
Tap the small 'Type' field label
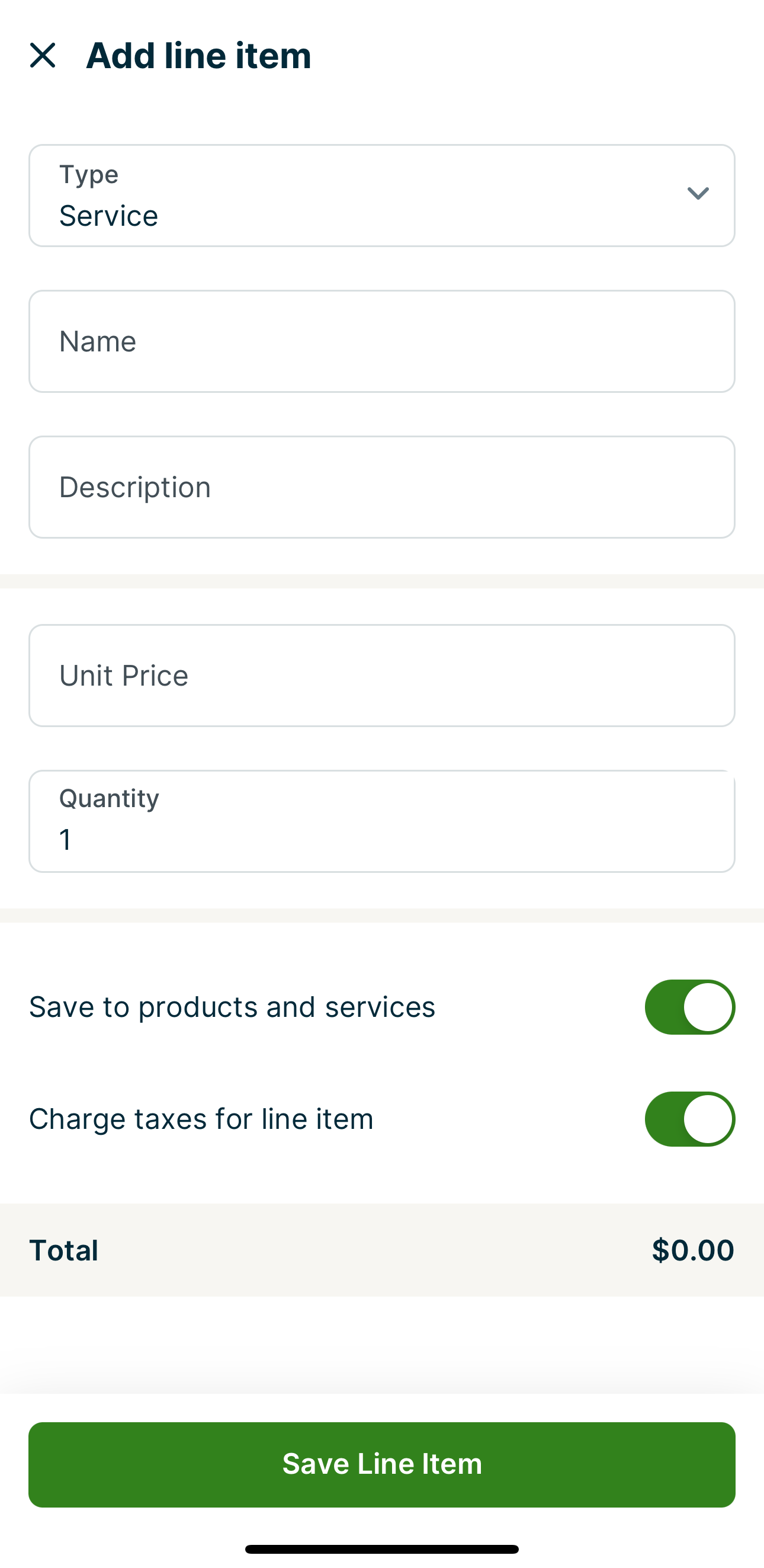pos(89,174)
